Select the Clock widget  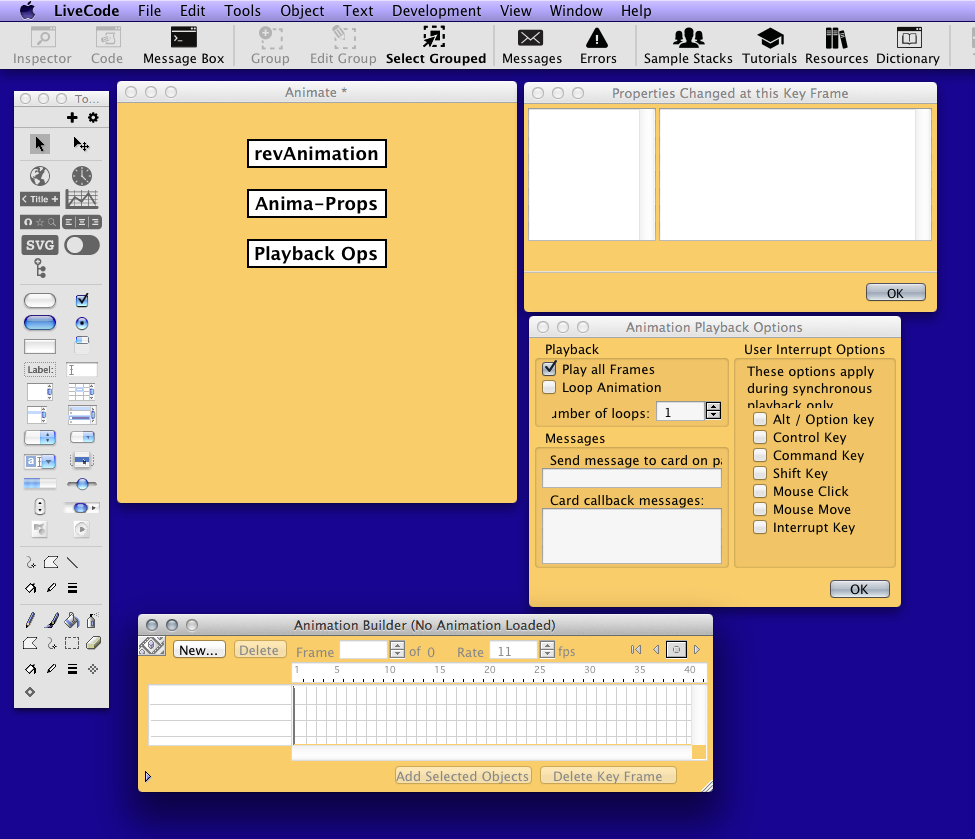81,176
